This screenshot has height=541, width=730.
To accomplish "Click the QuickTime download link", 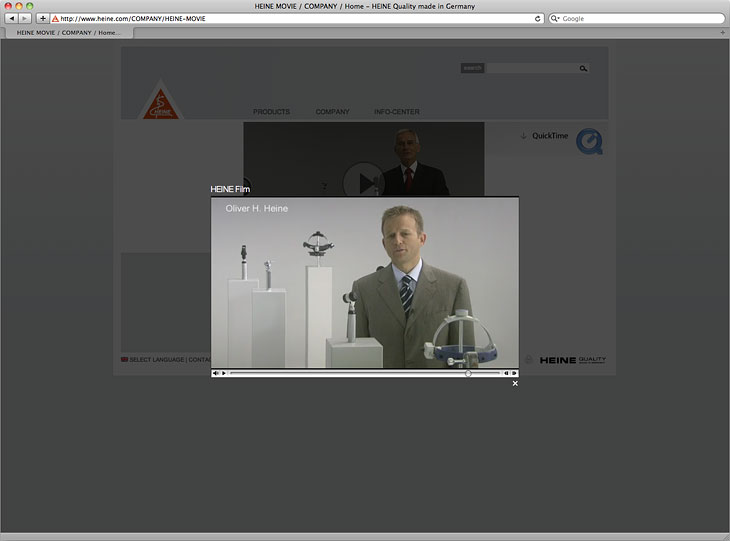I will (544, 135).
